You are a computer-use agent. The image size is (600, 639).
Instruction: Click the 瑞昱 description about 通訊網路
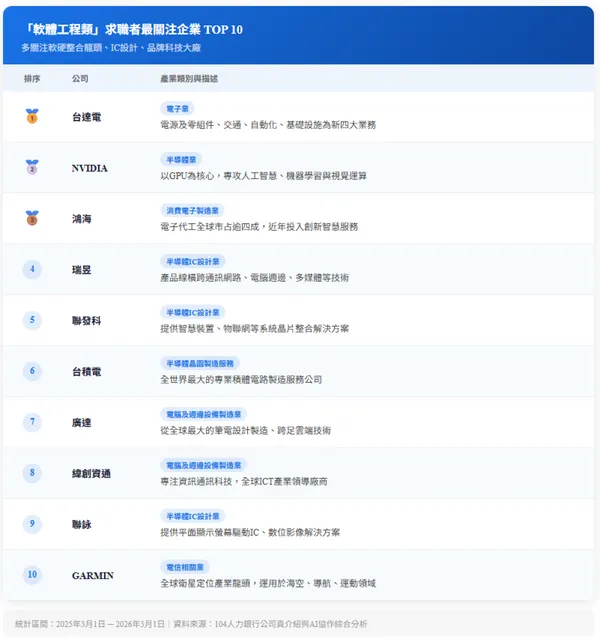tap(255, 278)
